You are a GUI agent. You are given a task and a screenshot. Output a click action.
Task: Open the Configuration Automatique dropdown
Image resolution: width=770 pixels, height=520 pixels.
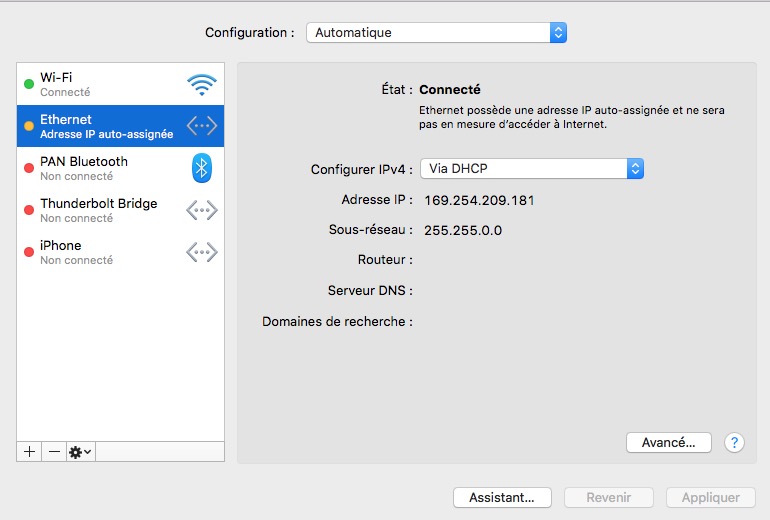(436, 33)
